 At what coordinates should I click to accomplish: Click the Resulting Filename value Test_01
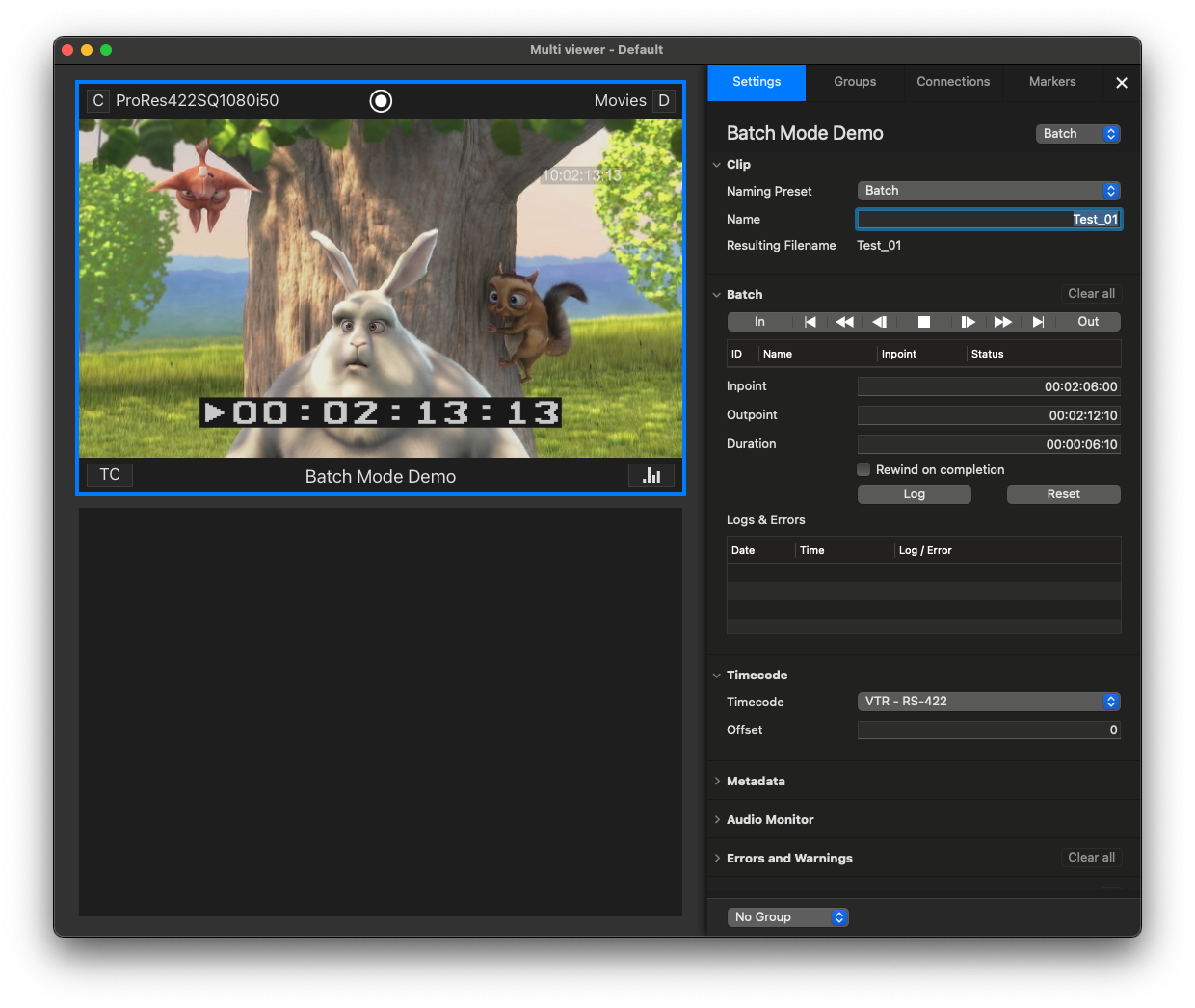pyautogui.click(x=879, y=246)
